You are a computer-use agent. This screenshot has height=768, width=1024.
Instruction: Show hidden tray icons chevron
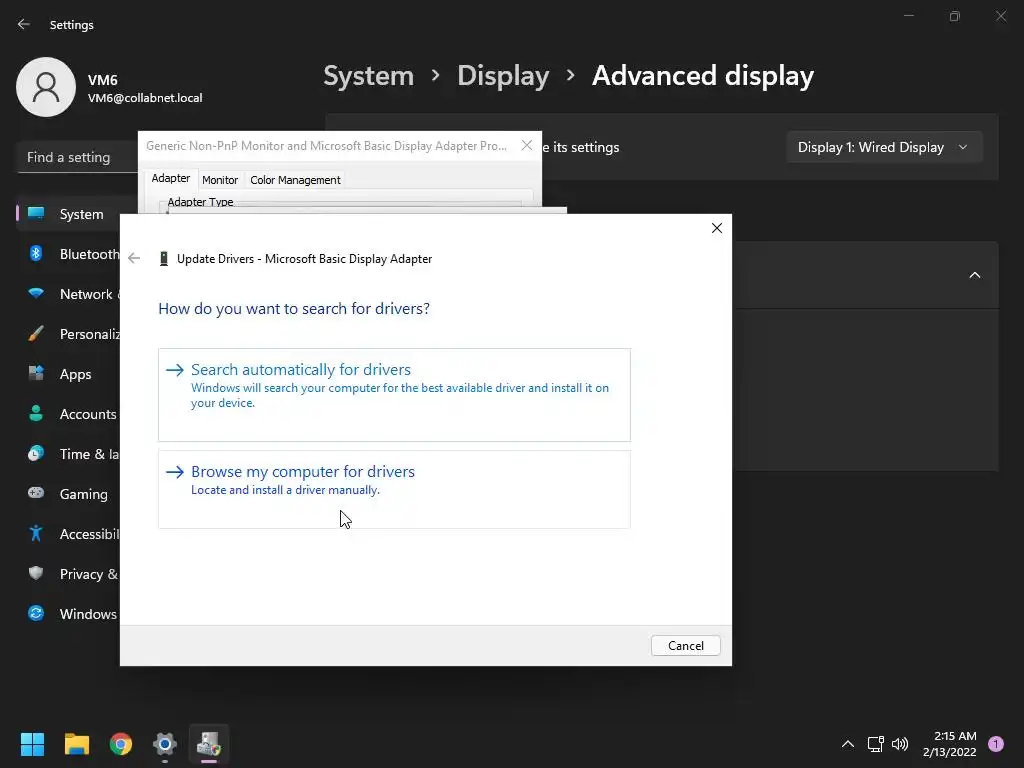[848, 744]
